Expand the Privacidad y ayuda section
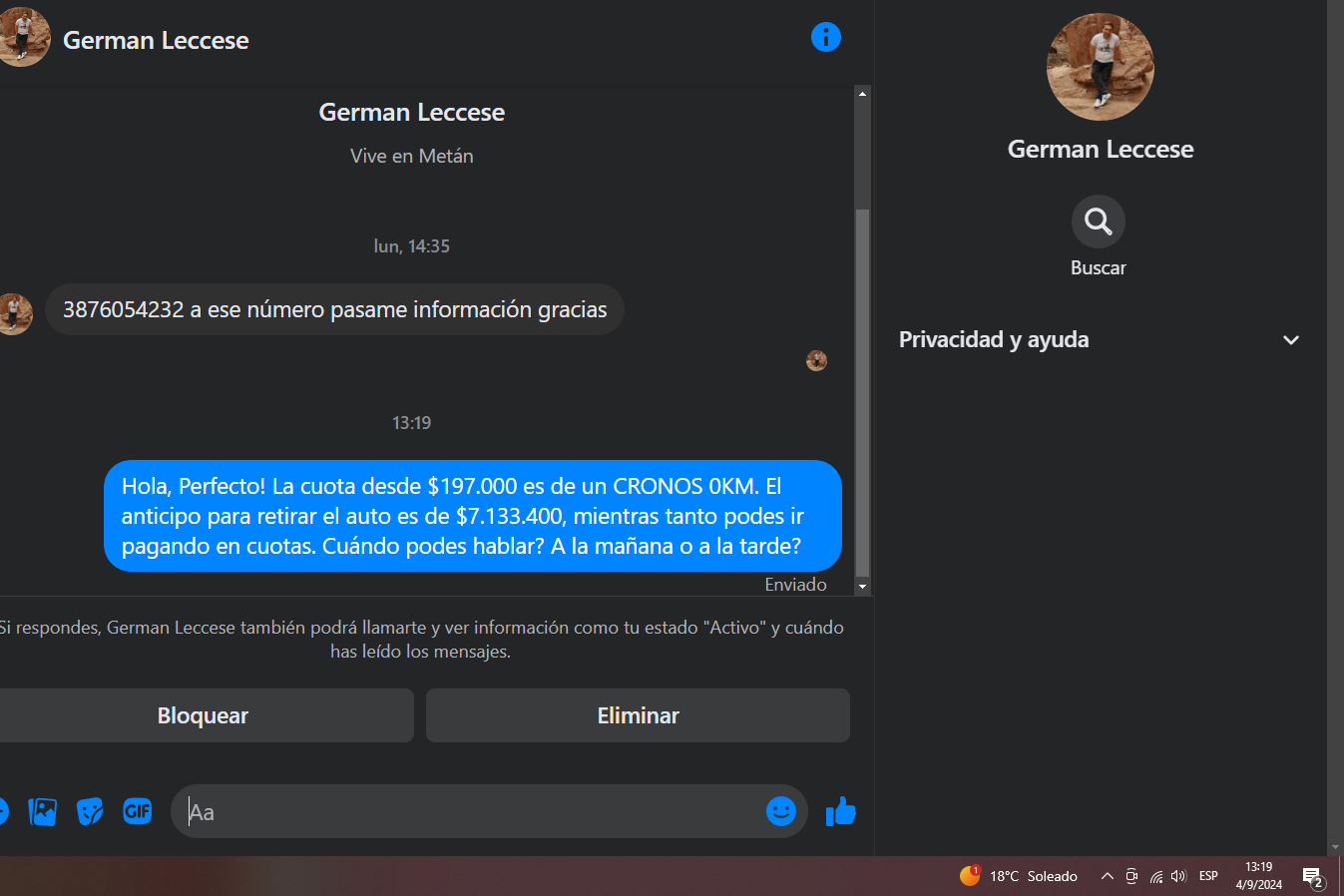Image resolution: width=1344 pixels, height=896 pixels. click(x=1099, y=339)
